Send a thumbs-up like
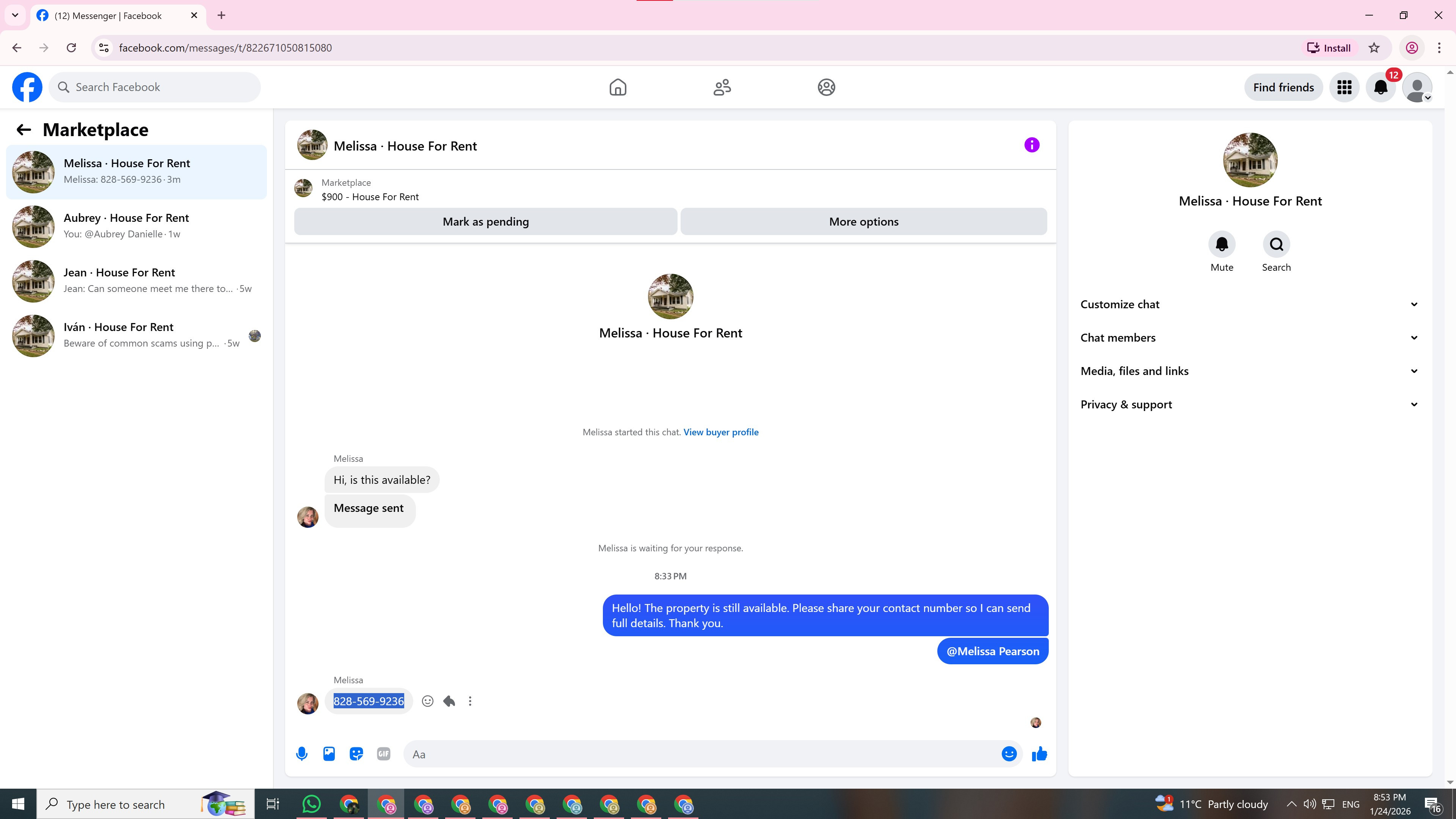This screenshot has height=819, width=1456. pos(1039,754)
